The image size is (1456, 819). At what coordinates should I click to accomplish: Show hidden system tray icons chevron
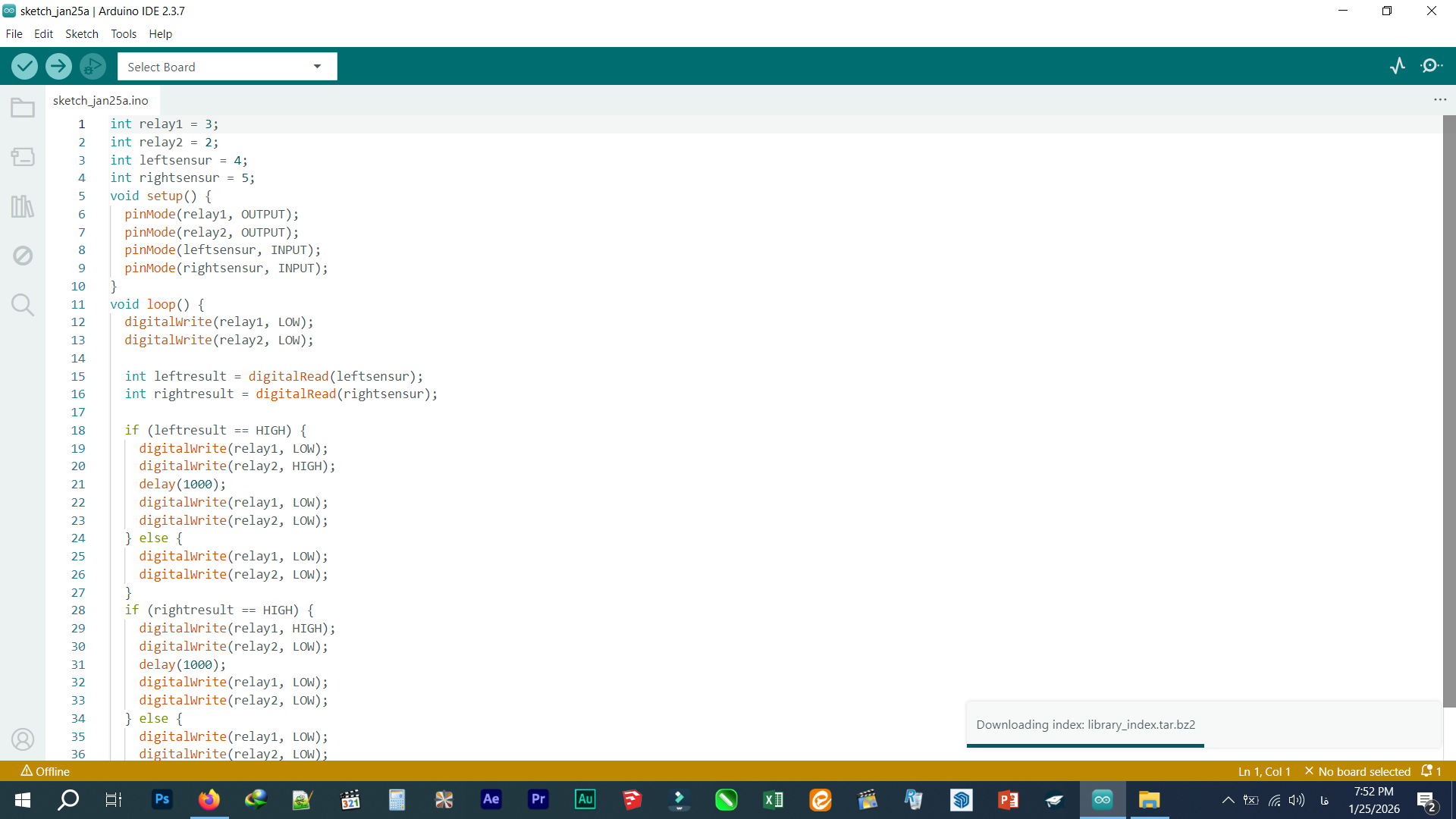1228,800
